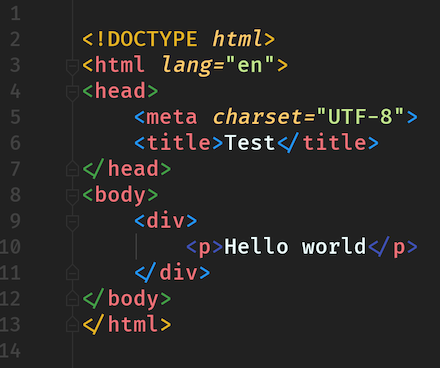Click the lang attribute on line 3
The height and width of the screenshot is (368, 440).
click(x=187, y=67)
